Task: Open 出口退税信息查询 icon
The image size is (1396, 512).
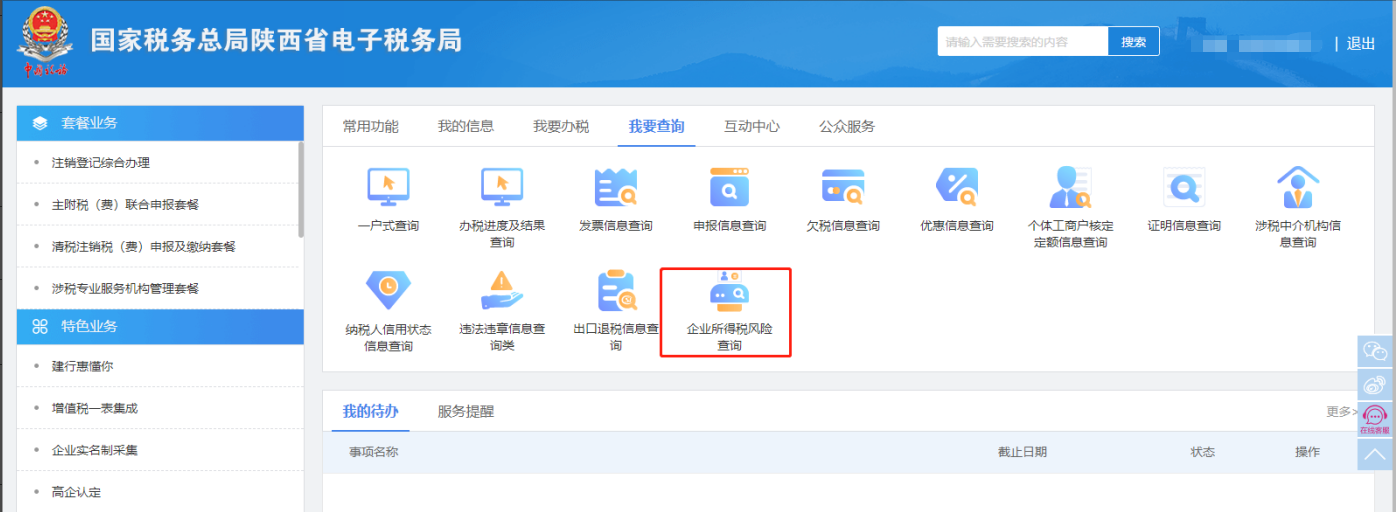Action: click(x=616, y=290)
